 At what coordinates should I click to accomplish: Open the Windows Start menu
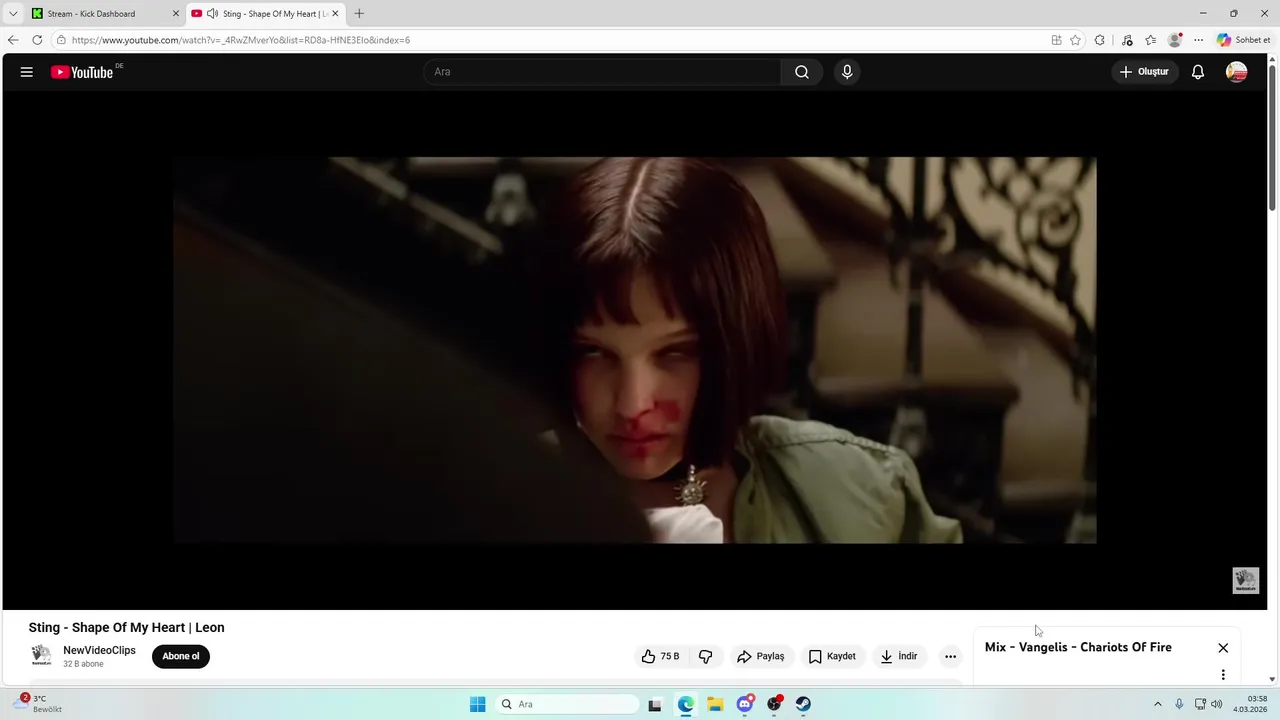click(478, 704)
